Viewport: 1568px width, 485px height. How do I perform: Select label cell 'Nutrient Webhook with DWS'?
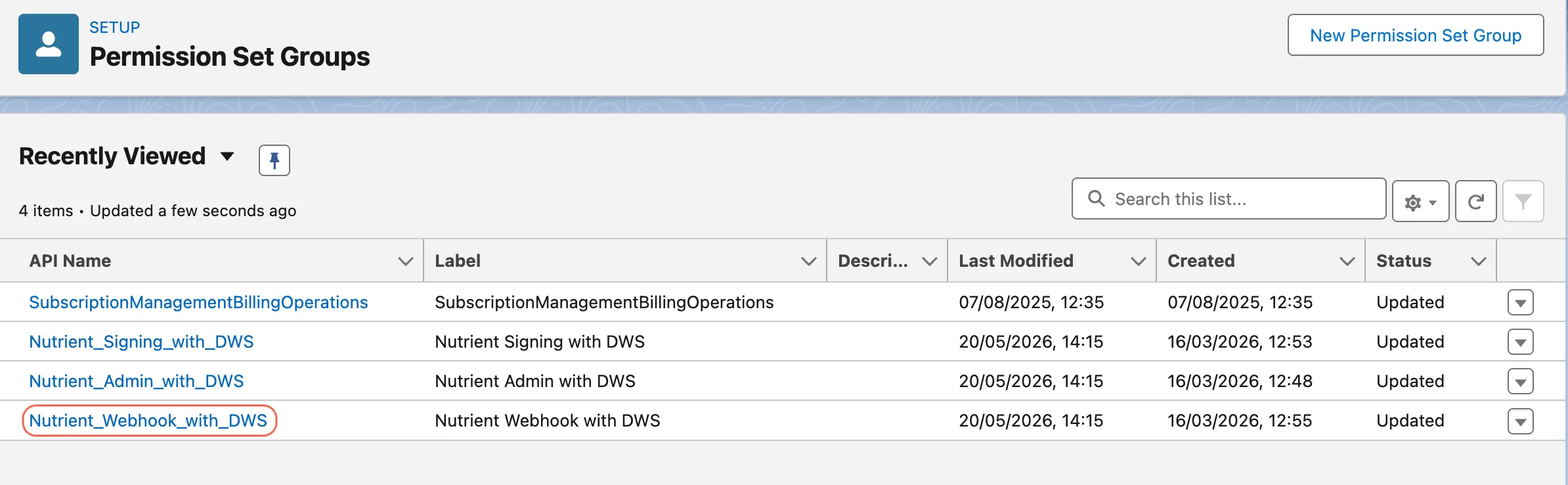548,421
